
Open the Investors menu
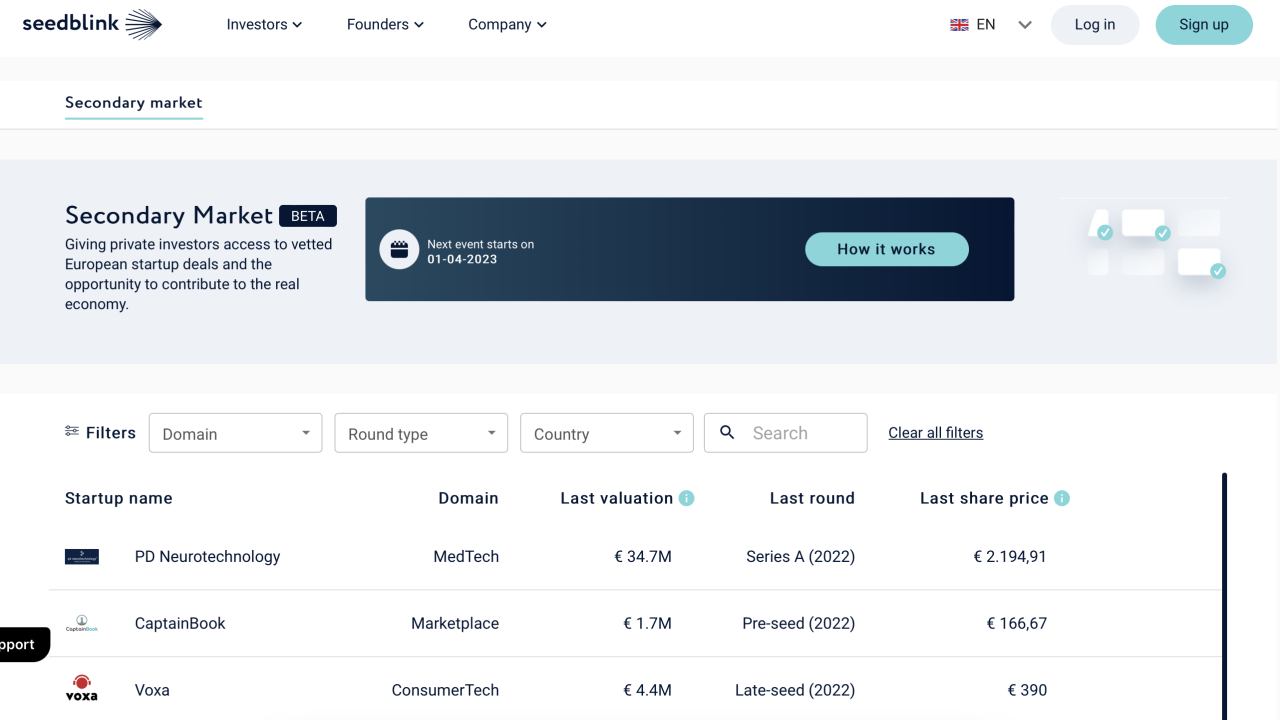pyautogui.click(x=263, y=24)
